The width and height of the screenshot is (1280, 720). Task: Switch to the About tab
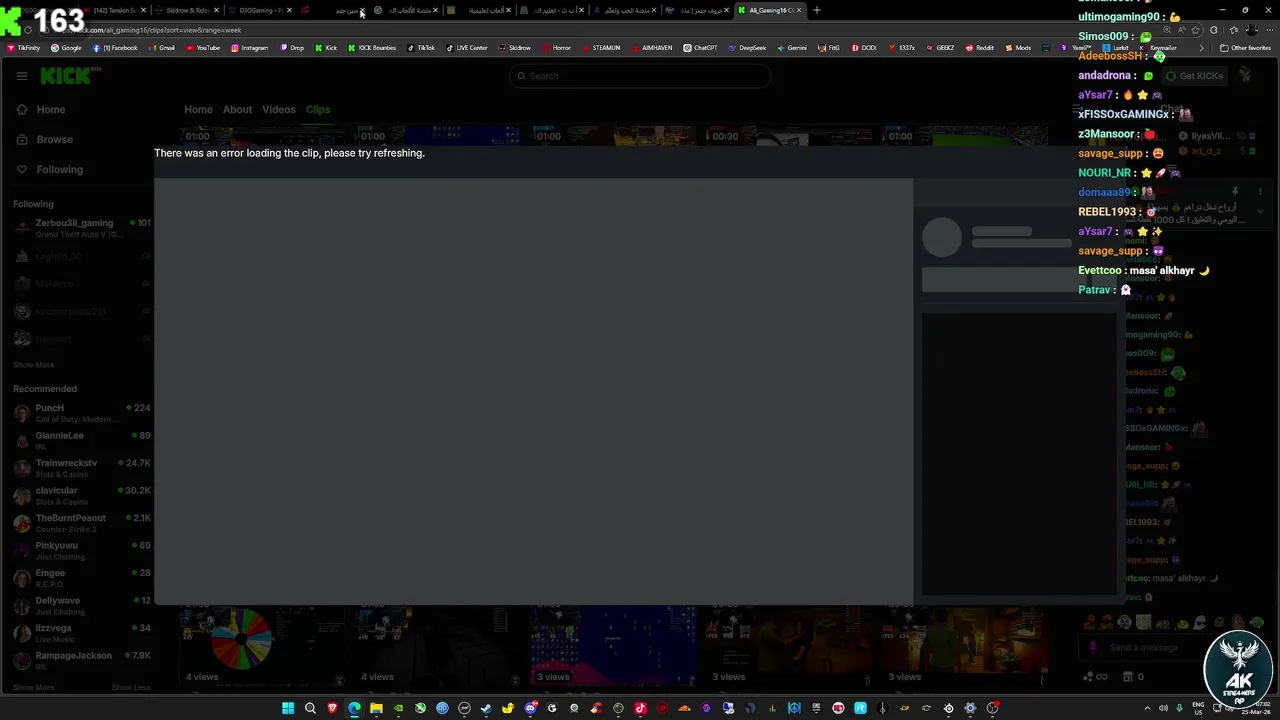pos(237,110)
